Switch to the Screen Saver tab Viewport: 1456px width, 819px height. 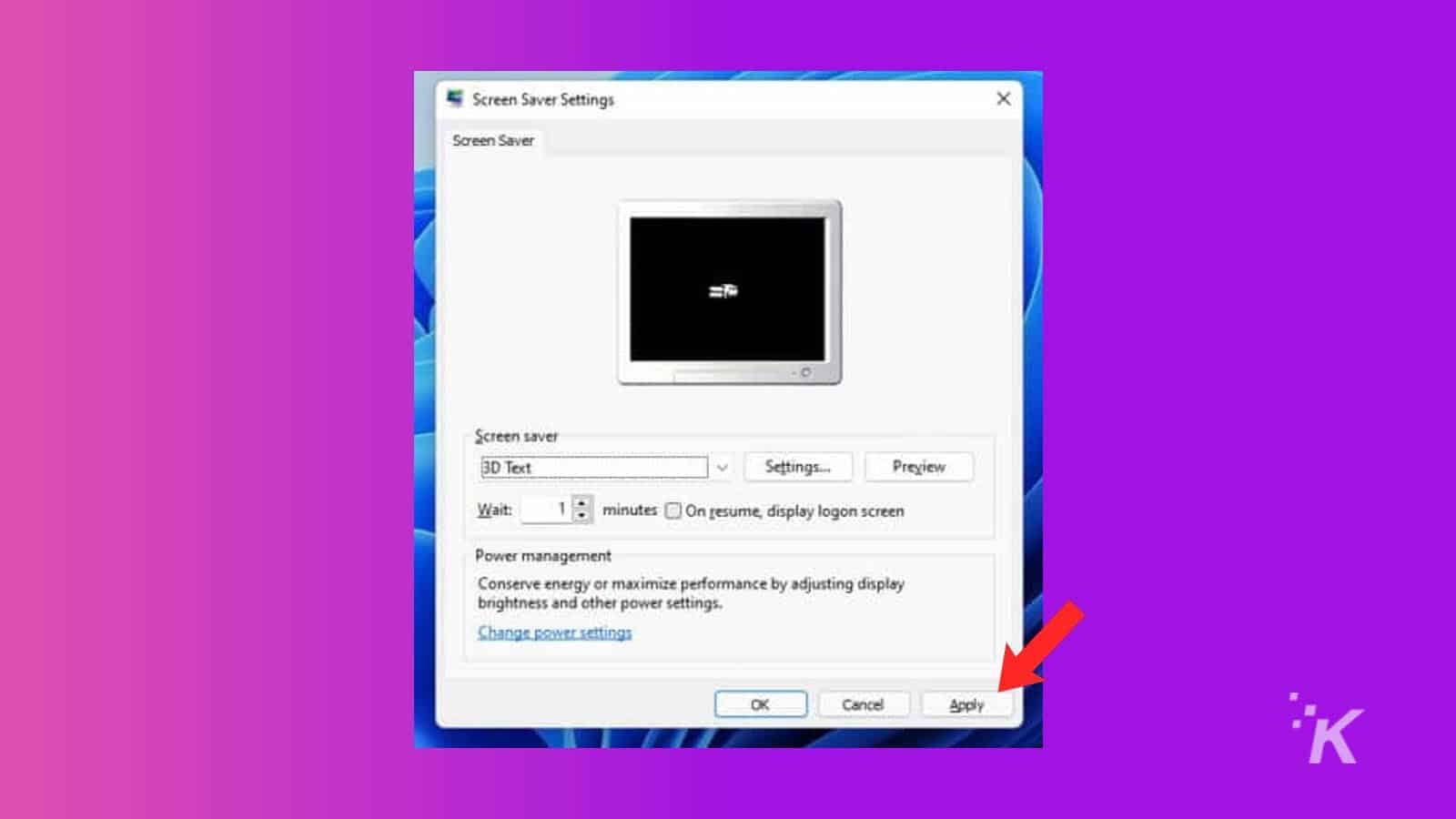[x=493, y=140]
